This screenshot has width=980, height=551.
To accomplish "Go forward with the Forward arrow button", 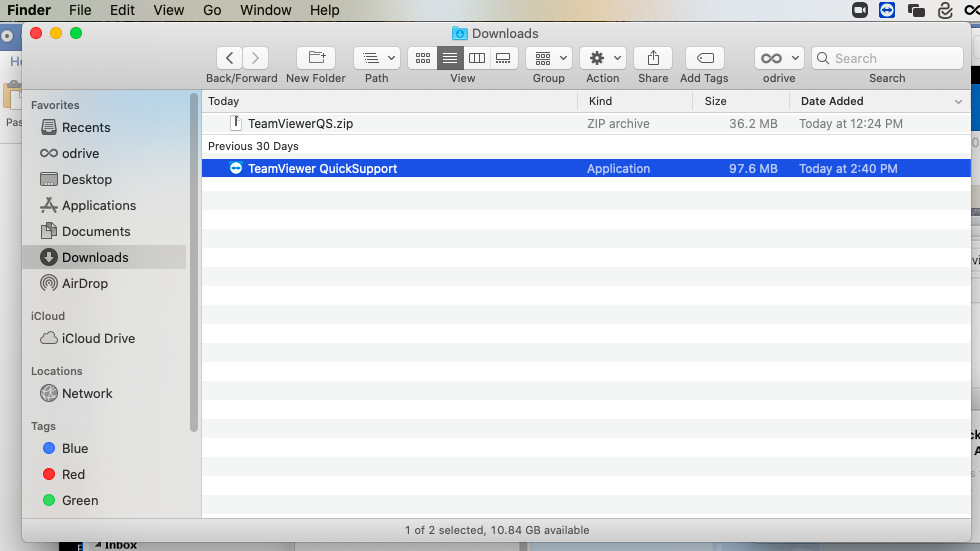I will [x=255, y=58].
